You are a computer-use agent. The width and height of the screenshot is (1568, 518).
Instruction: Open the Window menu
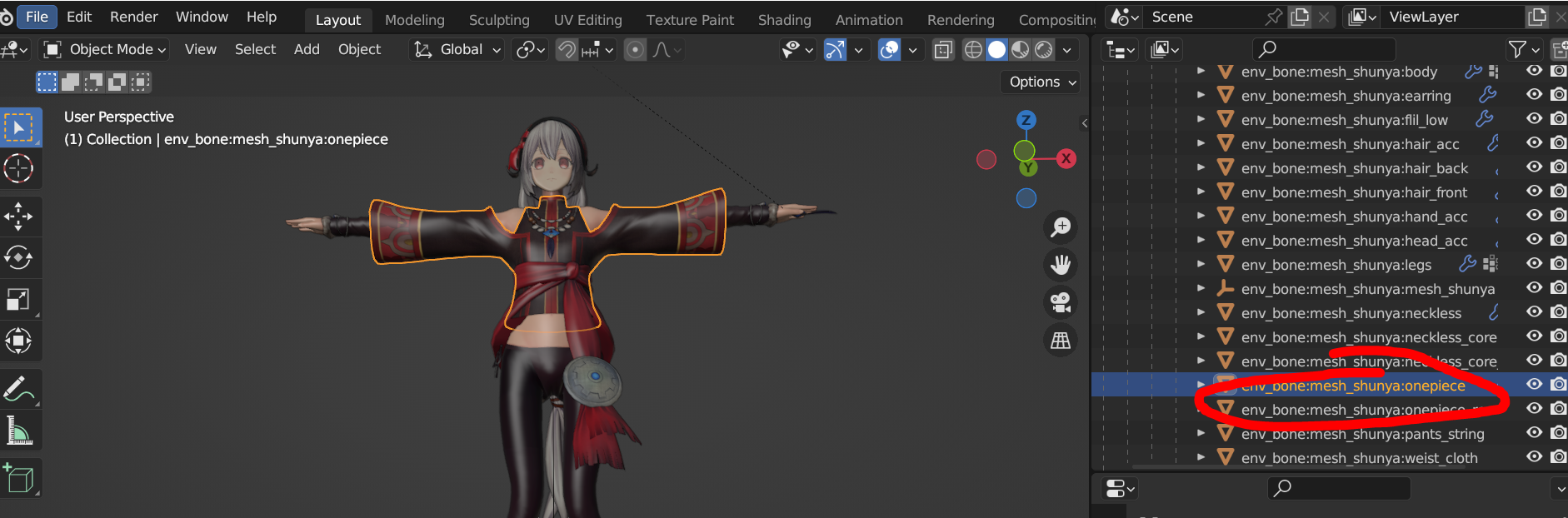click(202, 17)
